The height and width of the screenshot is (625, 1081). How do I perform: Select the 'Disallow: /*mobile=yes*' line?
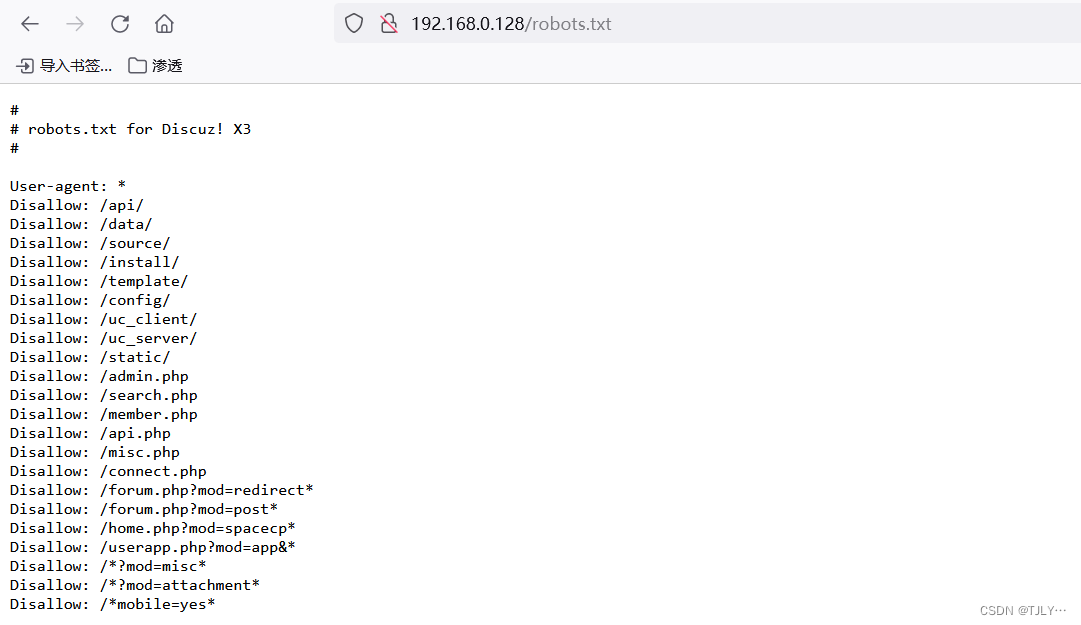pos(112,604)
